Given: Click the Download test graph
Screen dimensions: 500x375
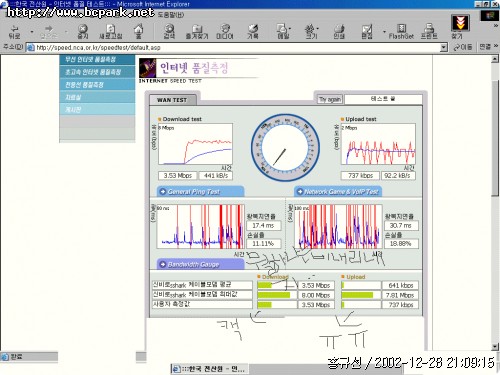Looking at the screenshot, I should (x=195, y=144).
